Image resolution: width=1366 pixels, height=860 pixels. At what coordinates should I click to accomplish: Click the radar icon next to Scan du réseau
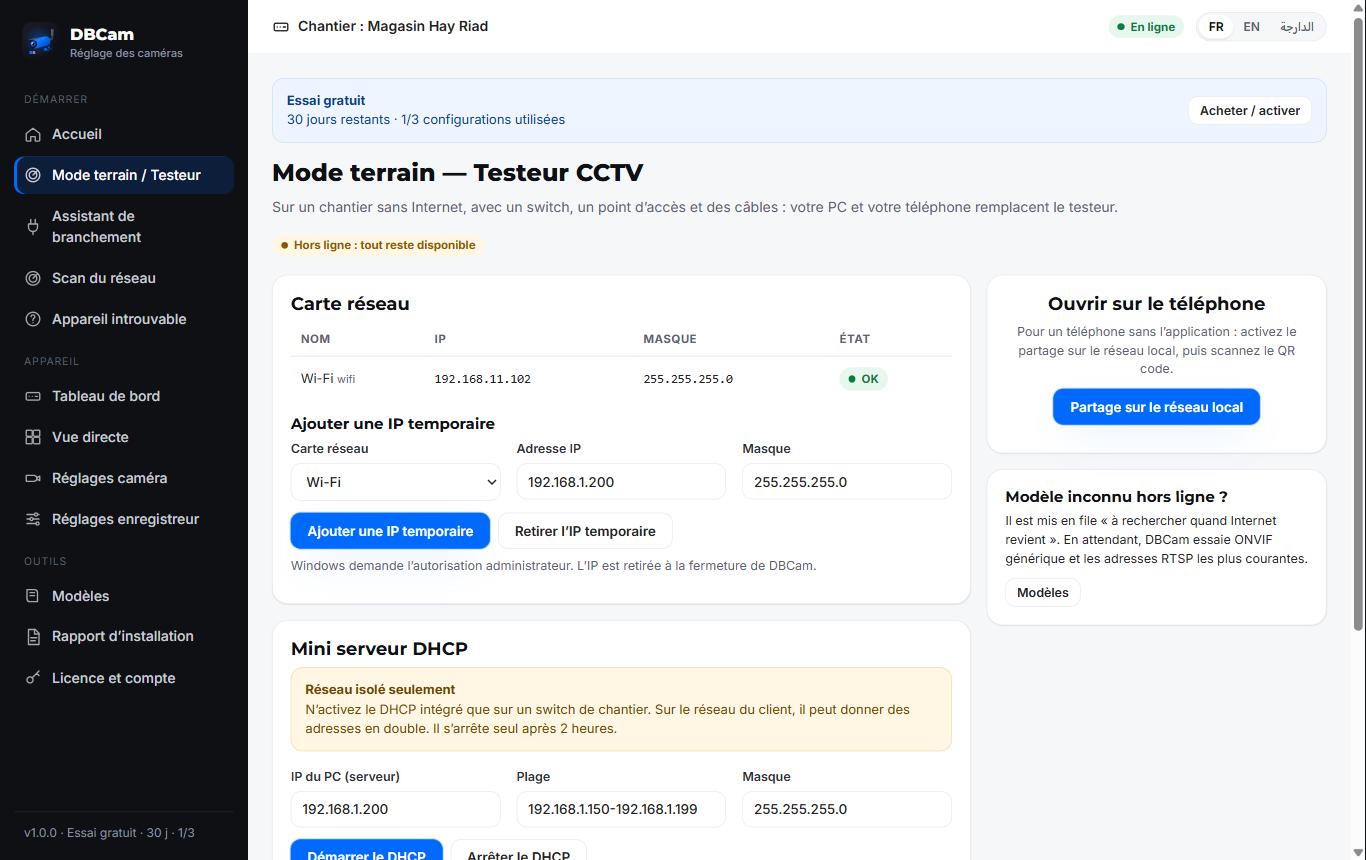point(33,278)
